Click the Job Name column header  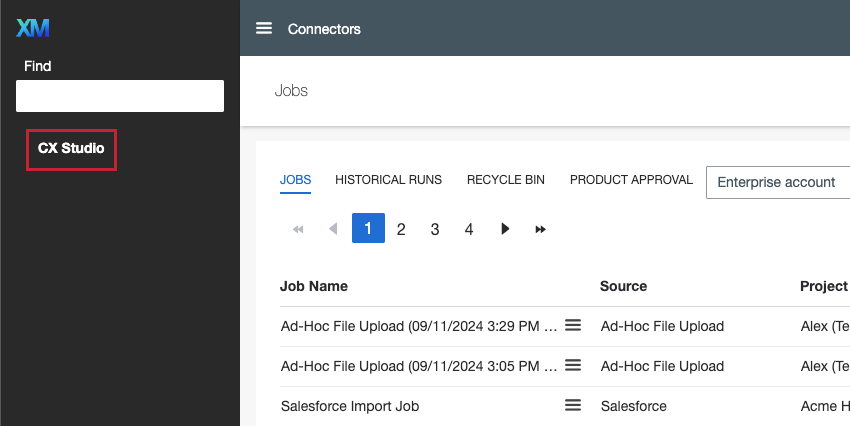click(x=314, y=286)
